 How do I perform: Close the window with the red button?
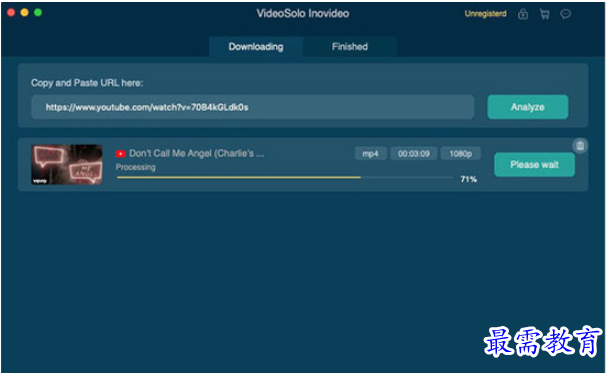11,13
